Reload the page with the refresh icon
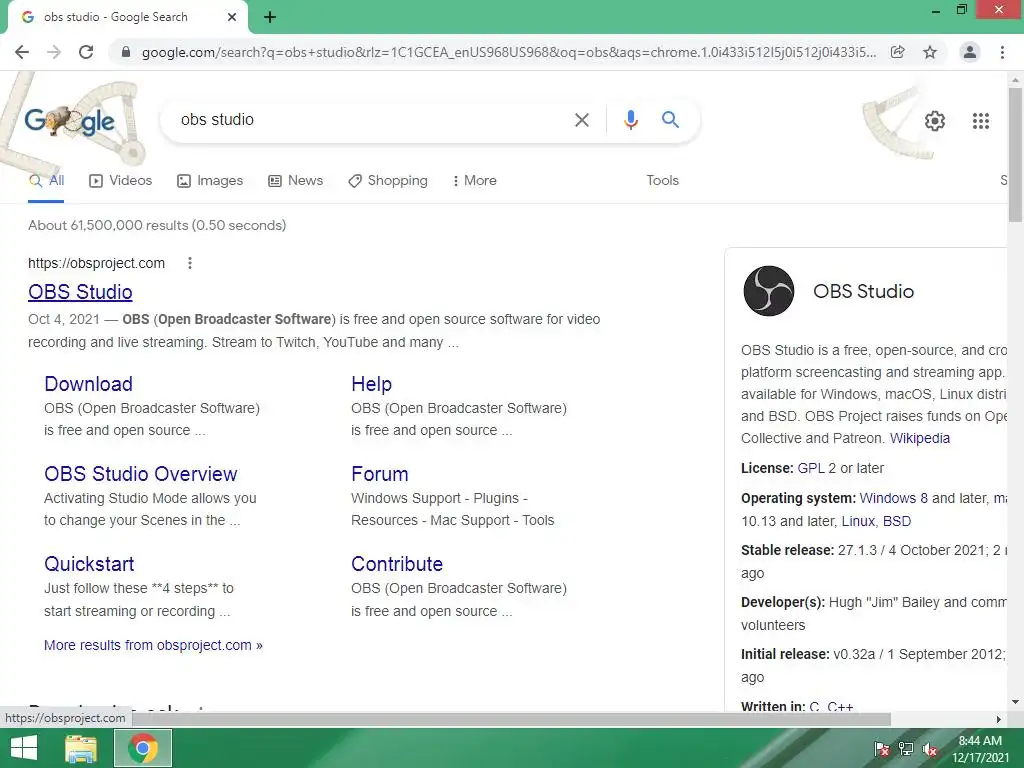 tap(86, 52)
